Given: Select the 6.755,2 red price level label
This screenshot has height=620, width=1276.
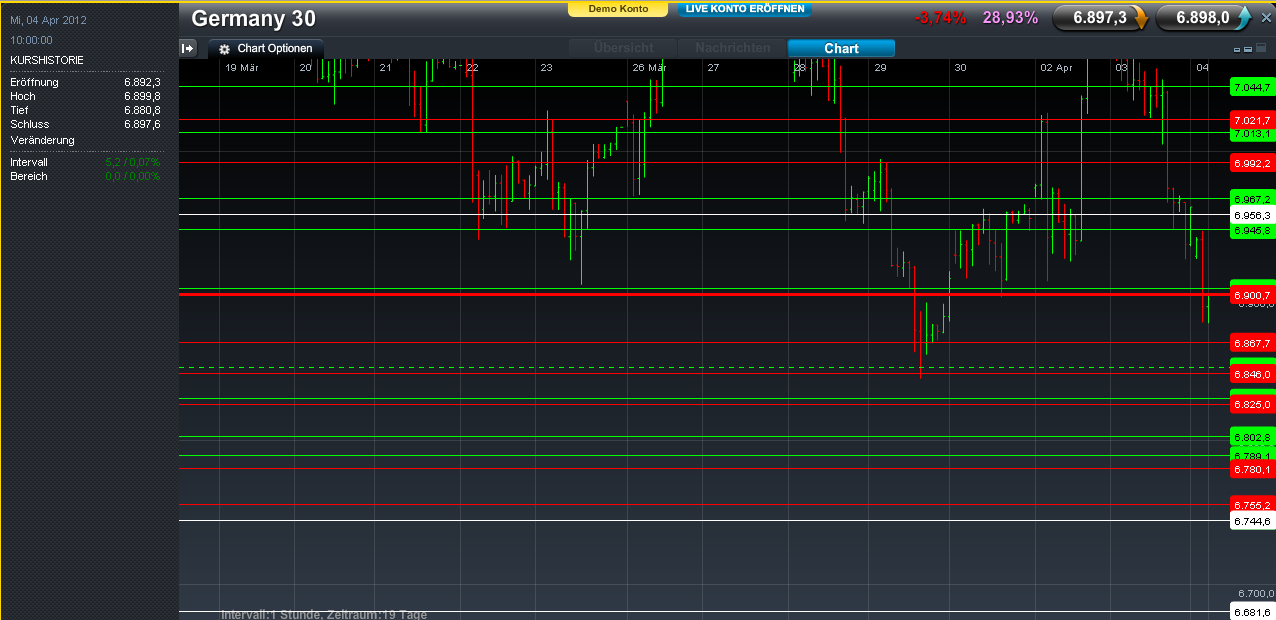Looking at the screenshot, I should [1252, 505].
